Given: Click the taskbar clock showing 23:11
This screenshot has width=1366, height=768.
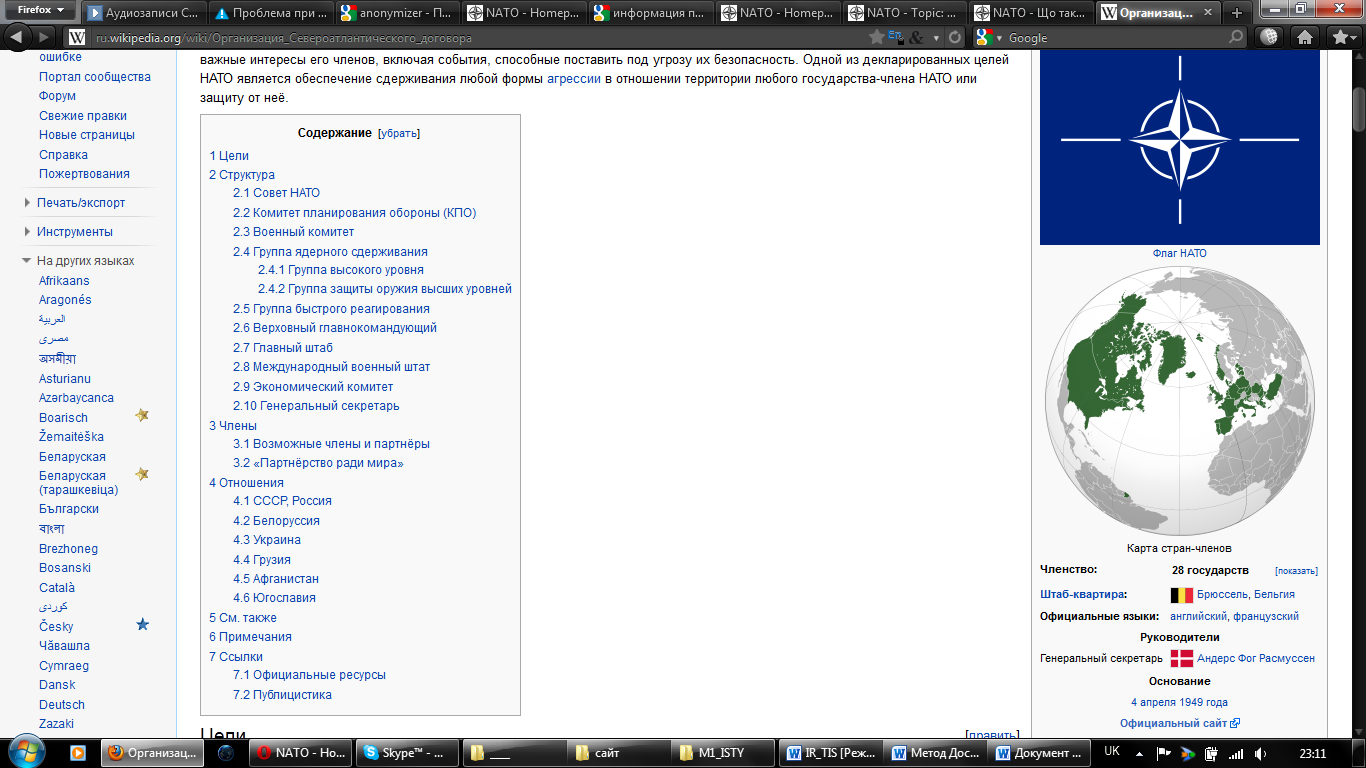Looking at the screenshot, I should (x=1313, y=753).
